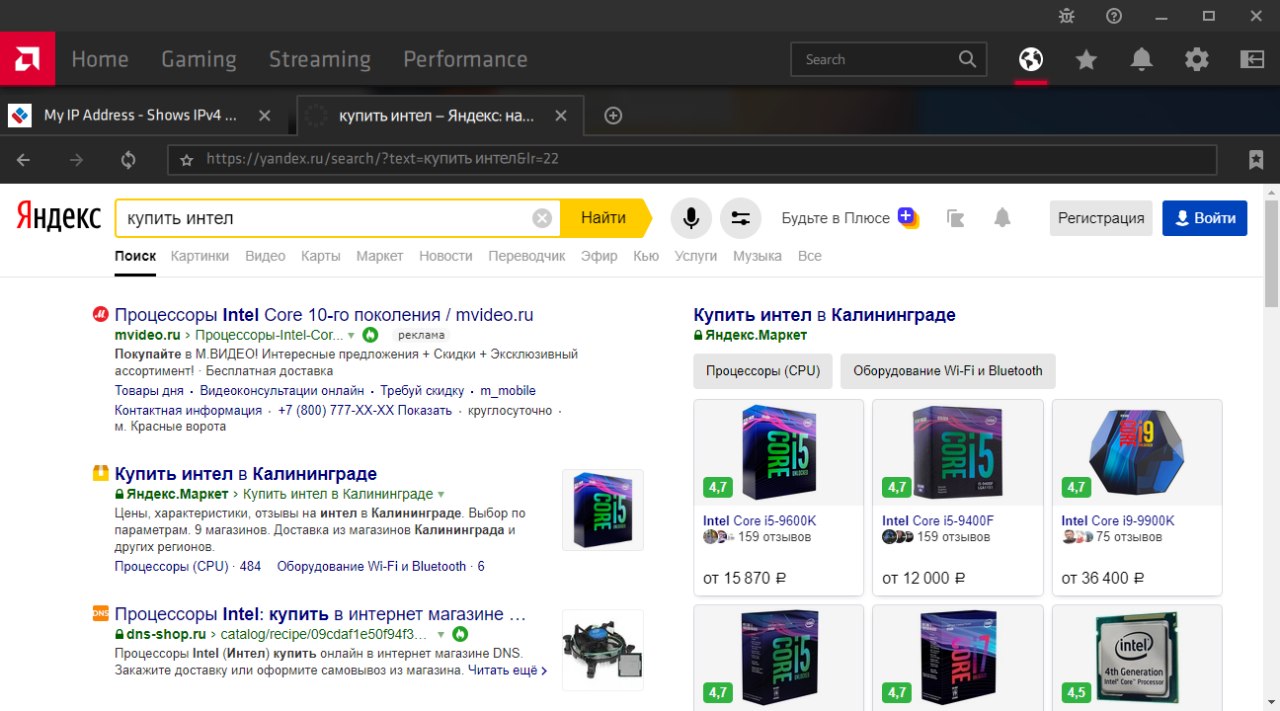Switch to Новости search tab

tap(446, 256)
